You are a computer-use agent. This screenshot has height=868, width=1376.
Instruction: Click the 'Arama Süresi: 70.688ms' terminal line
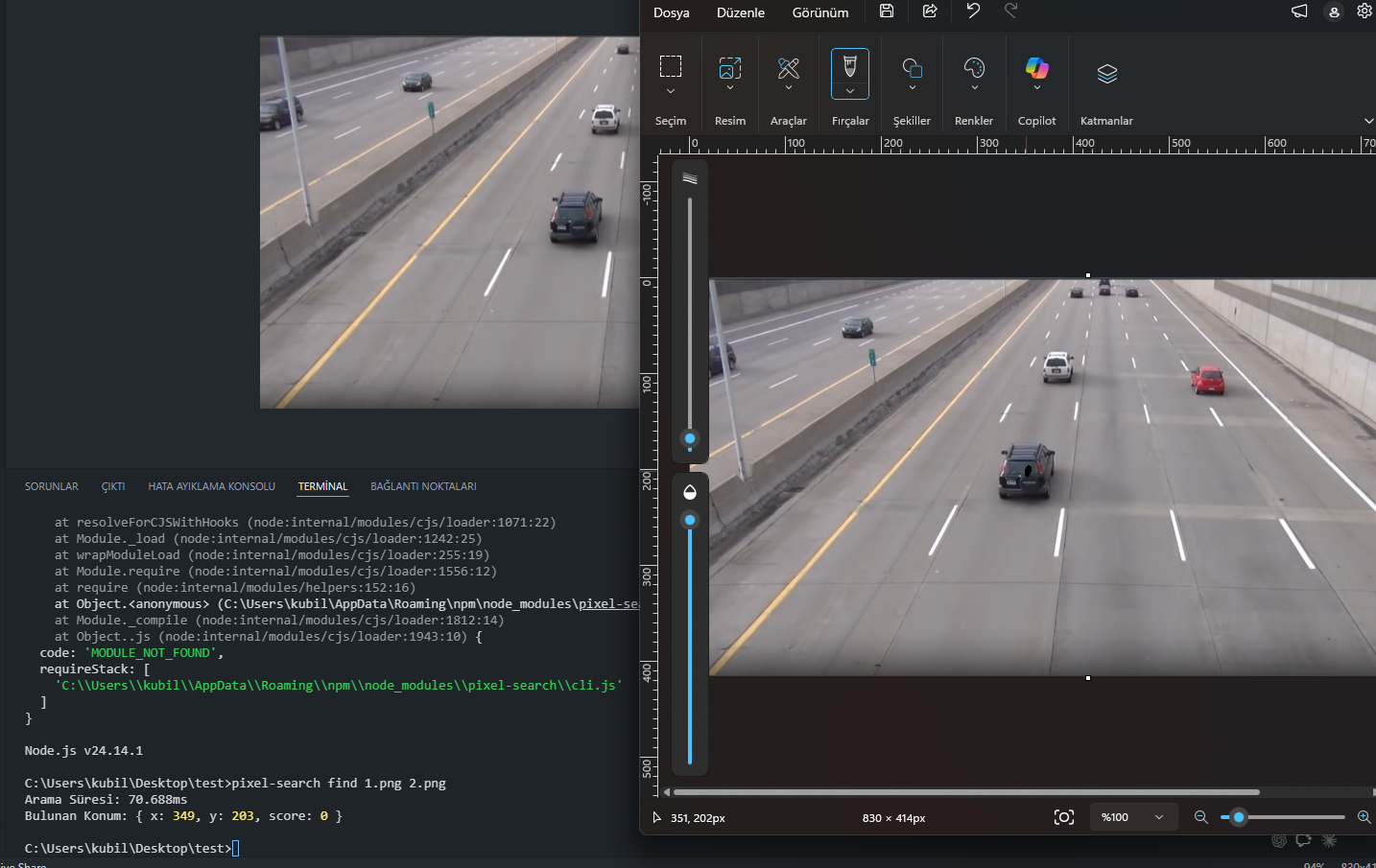(x=106, y=799)
